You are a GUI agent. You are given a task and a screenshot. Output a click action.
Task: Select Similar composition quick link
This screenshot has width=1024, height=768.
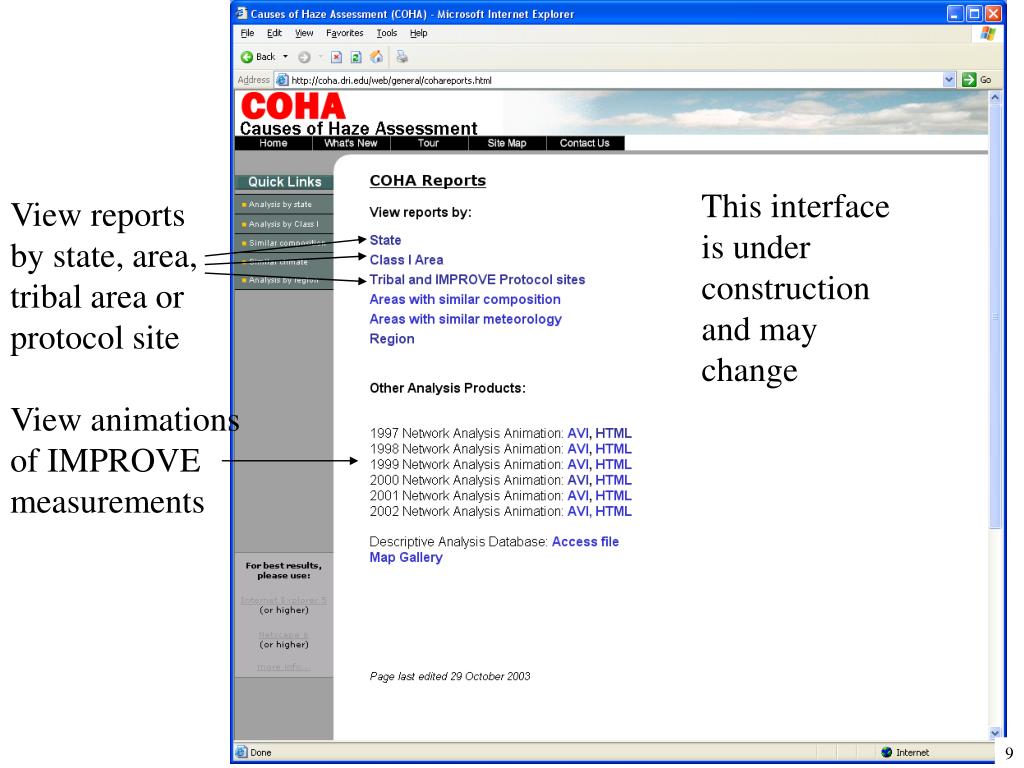point(283,243)
